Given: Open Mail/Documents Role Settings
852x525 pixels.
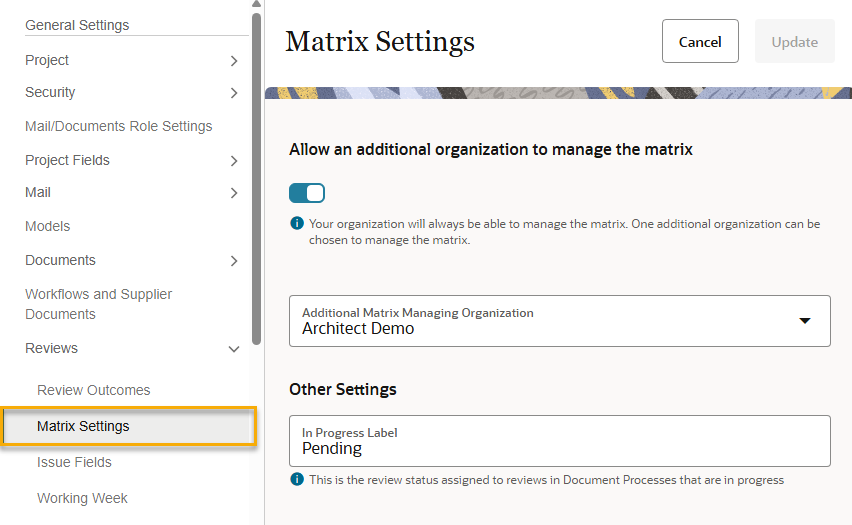Looking at the screenshot, I should click(x=118, y=126).
